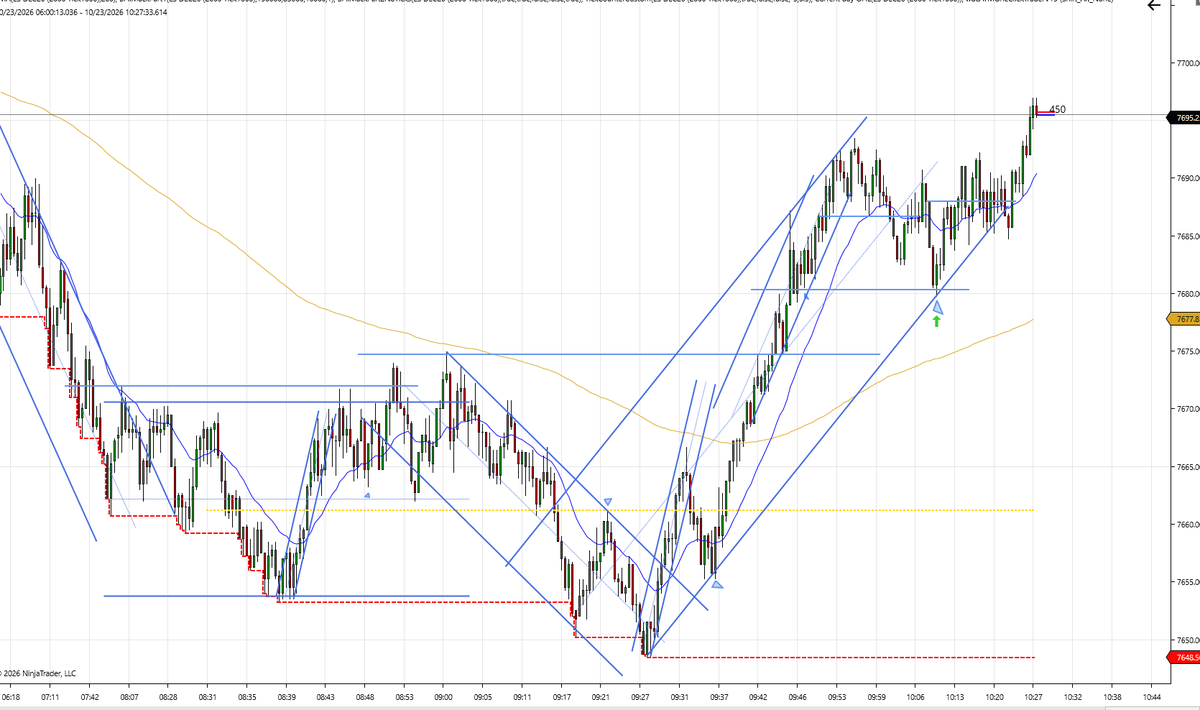Screen dimensions: 1200x710
Task: Click the 07:42 time axis label
Action: 90,696
